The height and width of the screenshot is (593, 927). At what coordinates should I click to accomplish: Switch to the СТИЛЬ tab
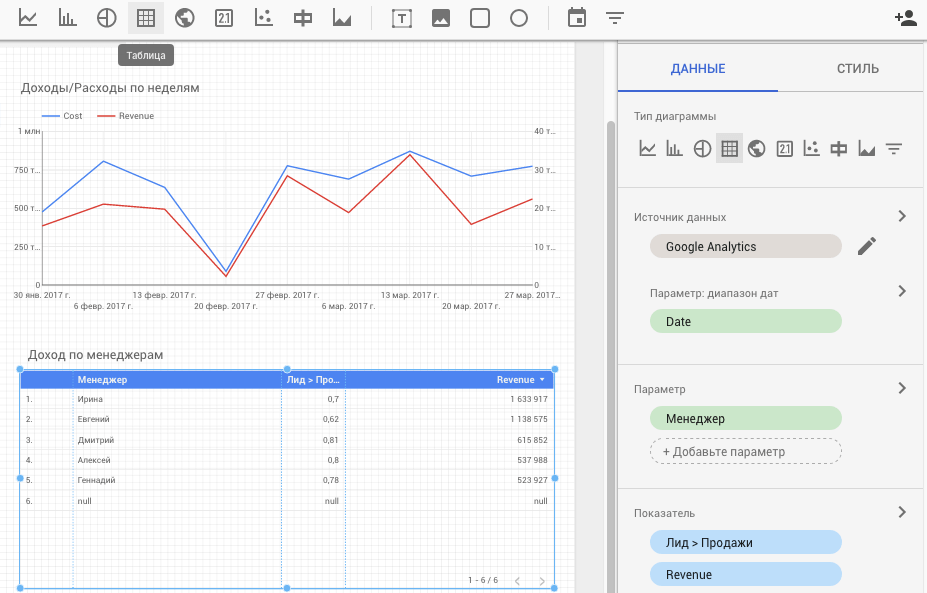[x=857, y=69]
